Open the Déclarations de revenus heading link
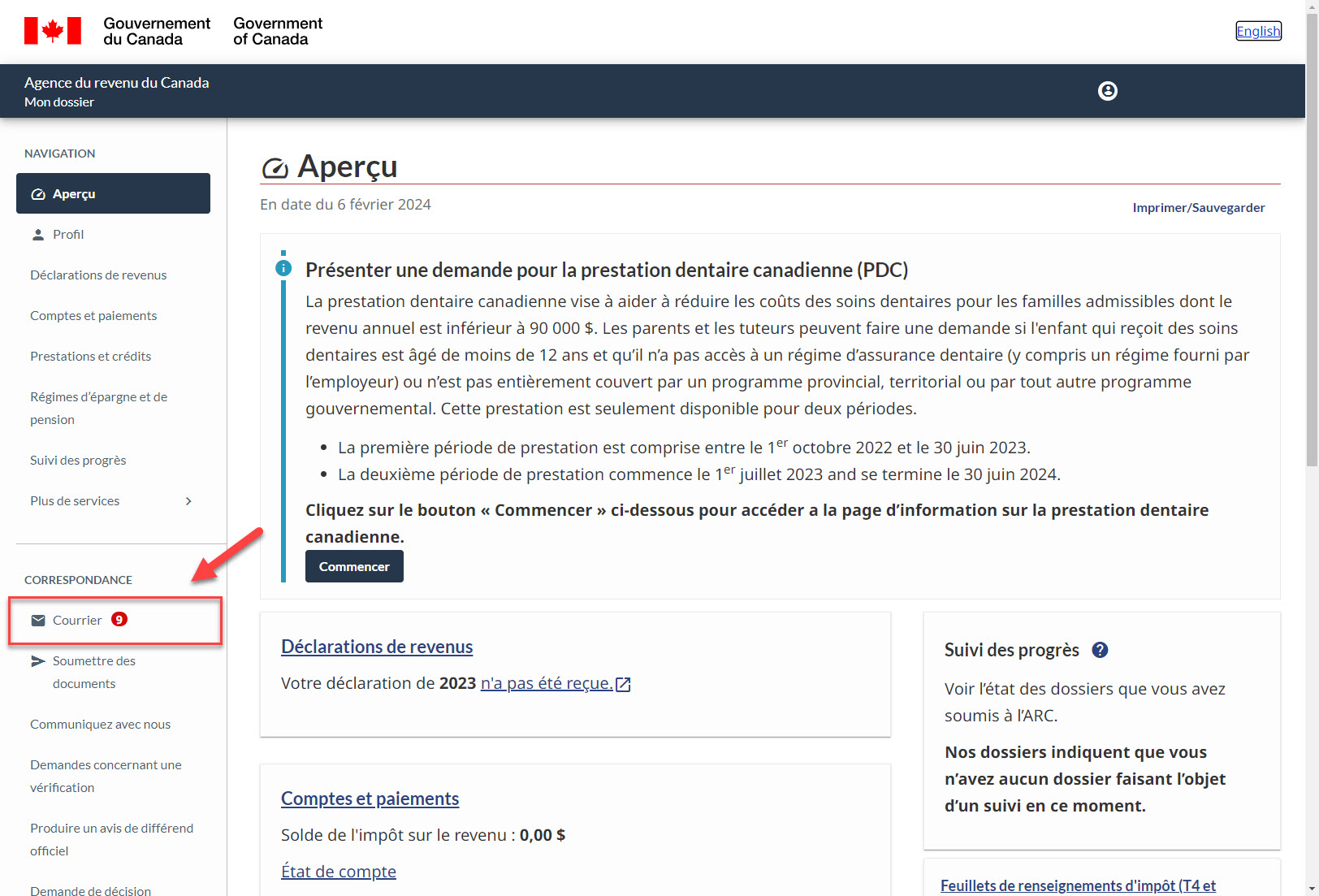 click(377, 647)
